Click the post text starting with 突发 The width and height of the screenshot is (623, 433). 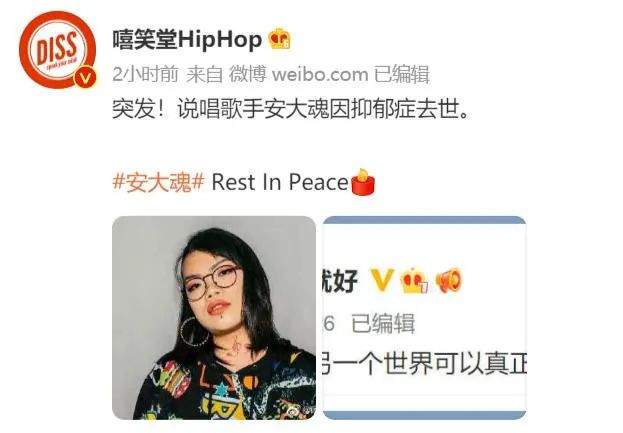[291, 109]
